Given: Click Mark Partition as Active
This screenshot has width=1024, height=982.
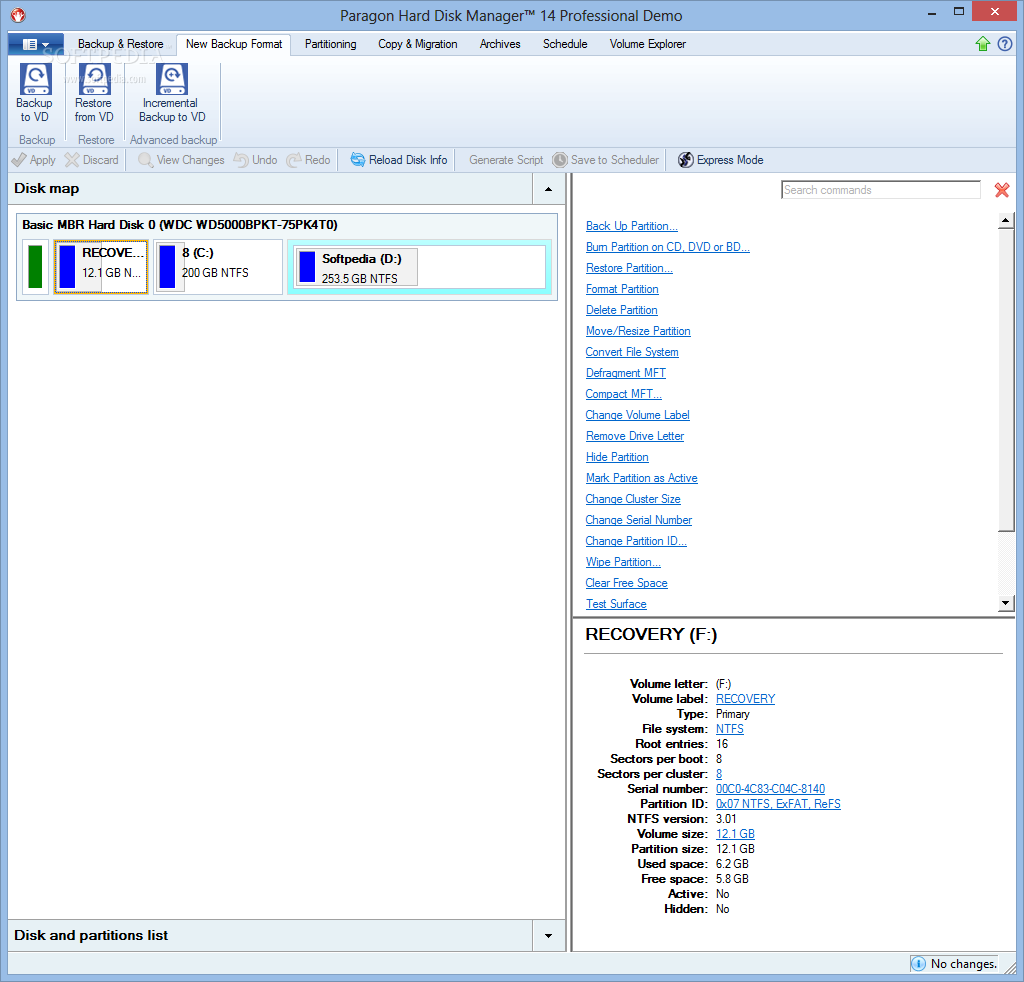Looking at the screenshot, I should click(x=641, y=478).
